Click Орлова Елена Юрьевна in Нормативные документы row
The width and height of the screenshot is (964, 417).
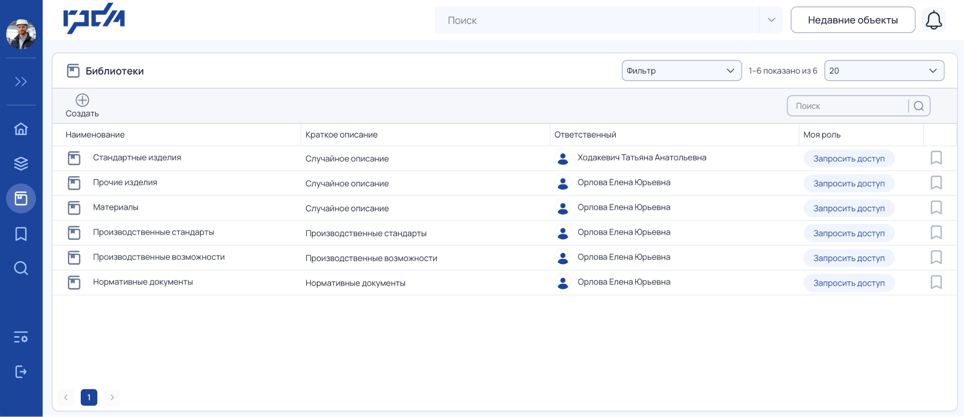point(624,282)
